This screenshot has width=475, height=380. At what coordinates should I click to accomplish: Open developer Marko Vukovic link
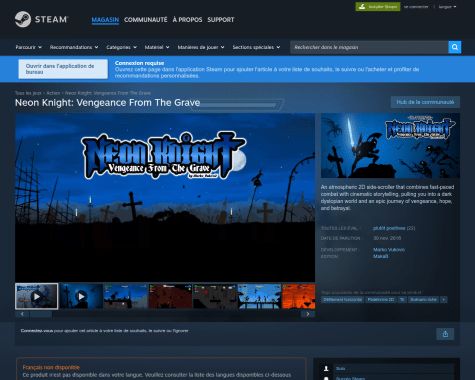coord(389,249)
